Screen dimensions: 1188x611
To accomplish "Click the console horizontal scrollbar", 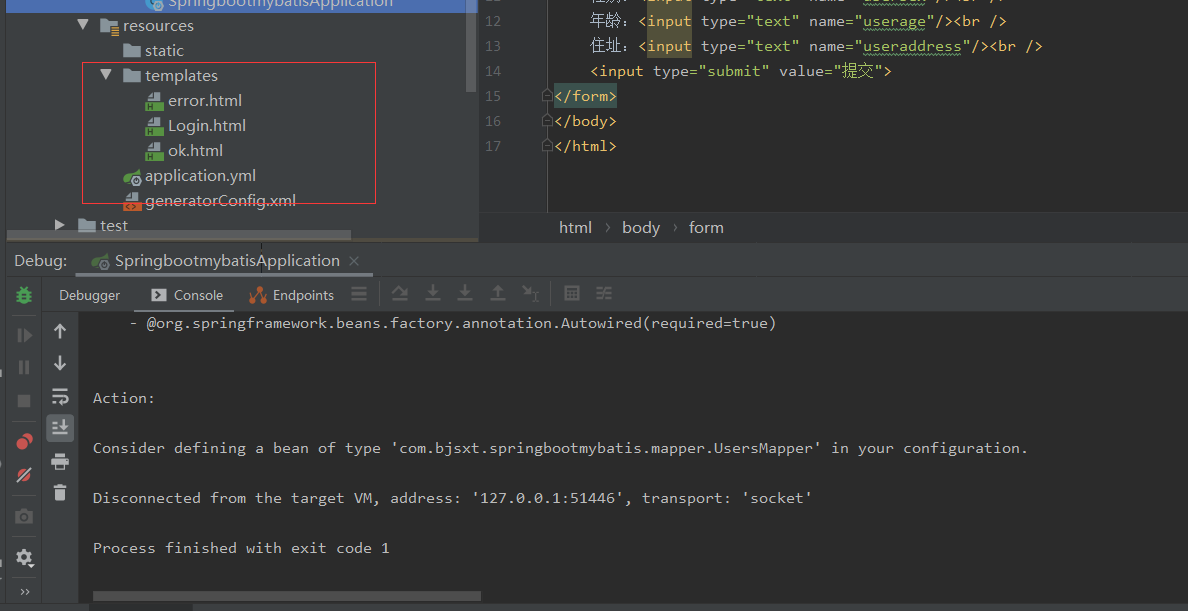I will click(286, 596).
